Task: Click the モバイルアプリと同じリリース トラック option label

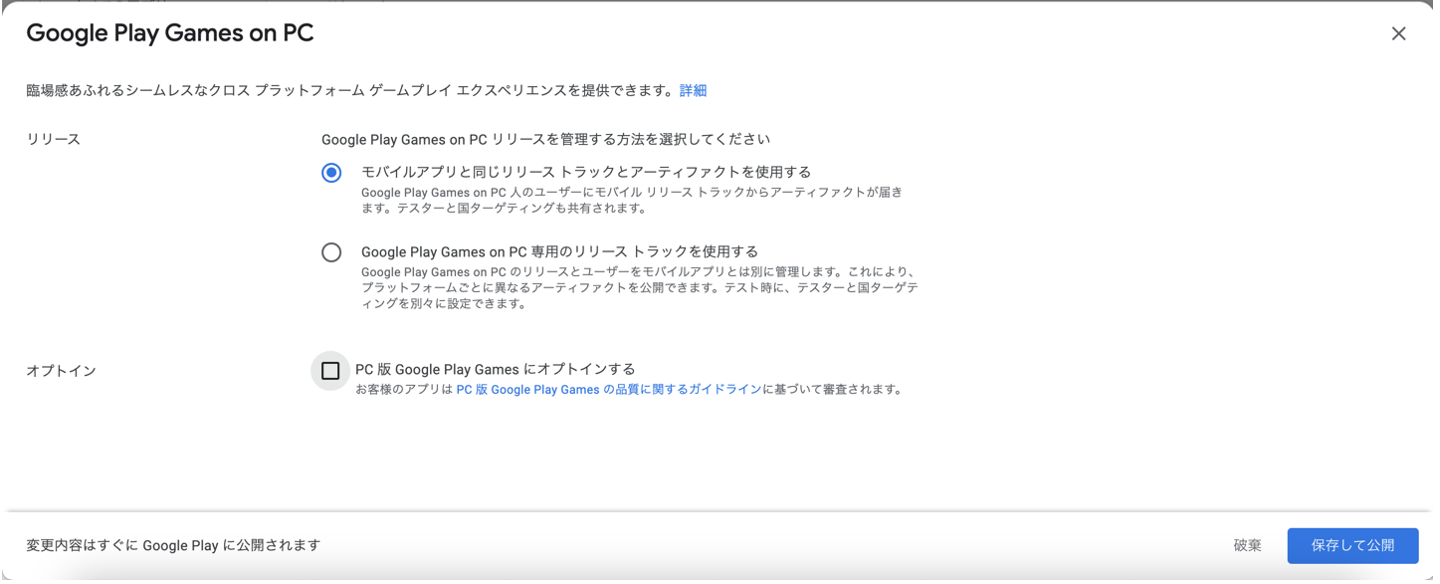Action: pyautogui.click(x=585, y=172)
